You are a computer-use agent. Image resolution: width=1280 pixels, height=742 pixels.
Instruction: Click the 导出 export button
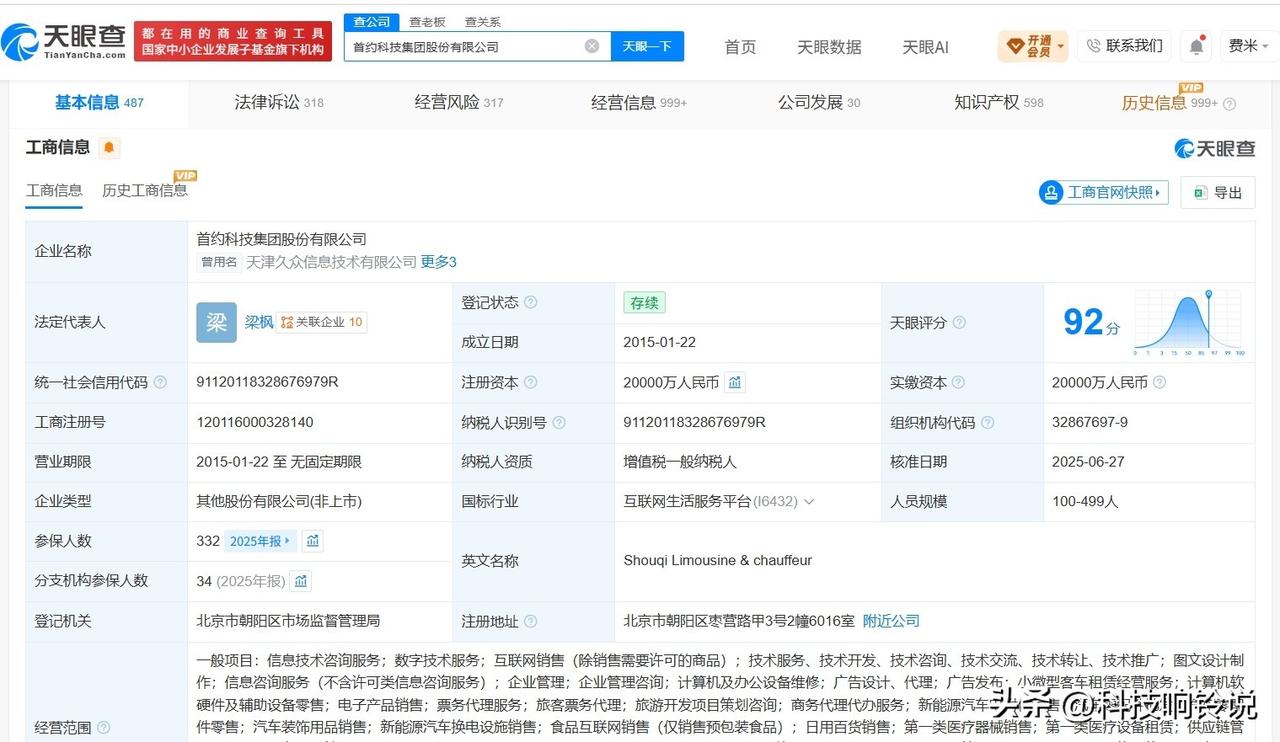click(1218, 192)
